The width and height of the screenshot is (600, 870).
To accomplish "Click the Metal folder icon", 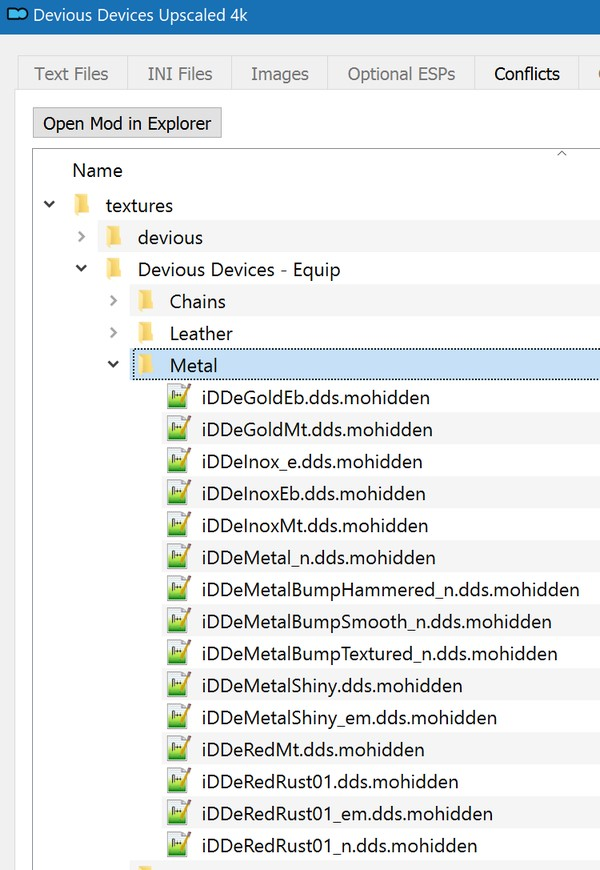I will pyautogui.click(x=147, y=366).
